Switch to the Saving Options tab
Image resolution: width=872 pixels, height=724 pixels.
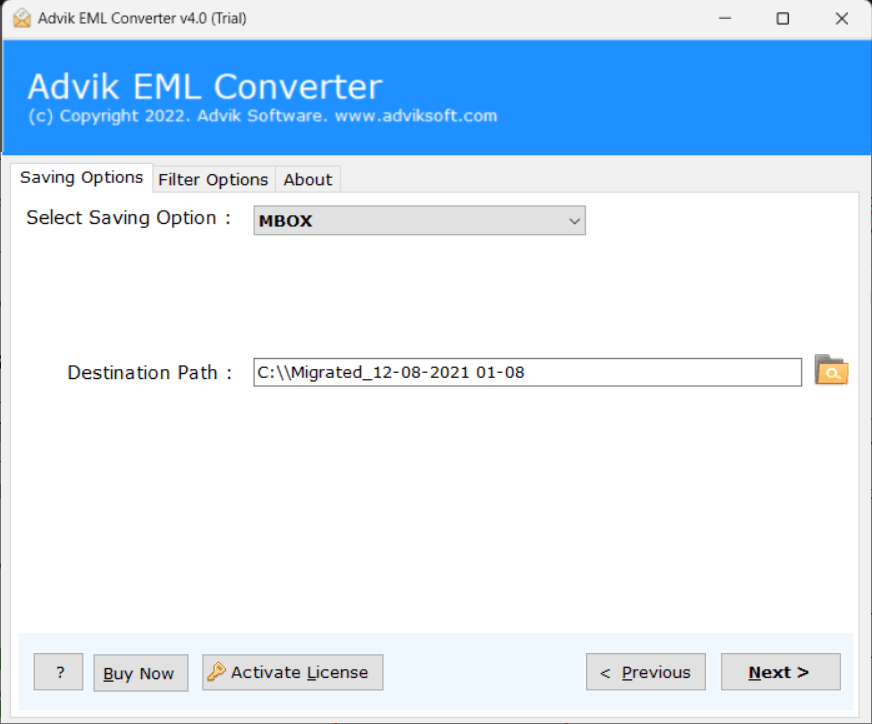click(x=81, y=177)
